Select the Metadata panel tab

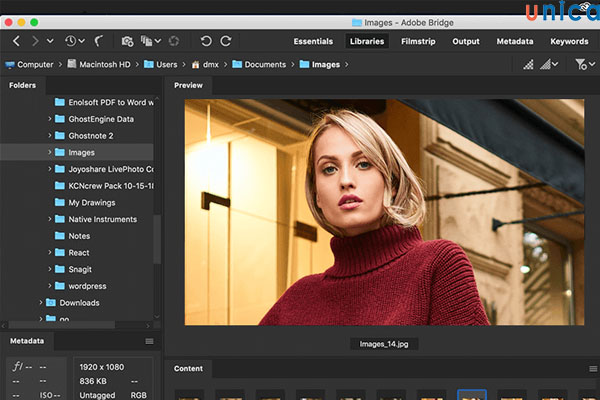pos(27,341)
